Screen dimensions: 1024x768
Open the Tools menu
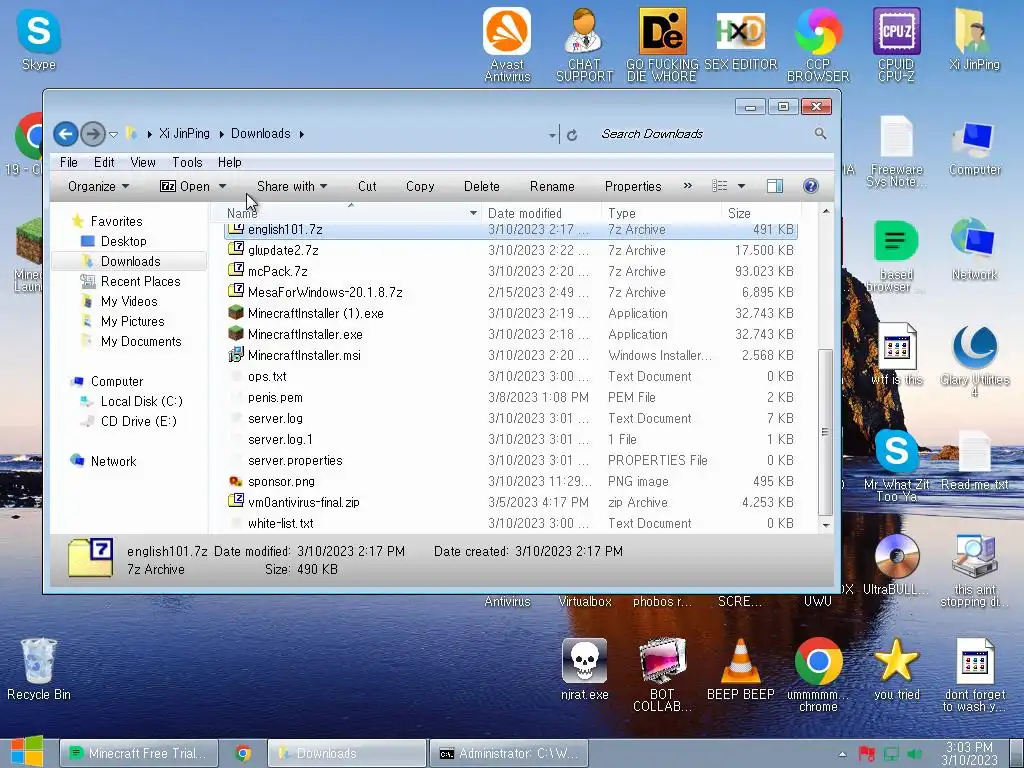[x=187, y=162]
